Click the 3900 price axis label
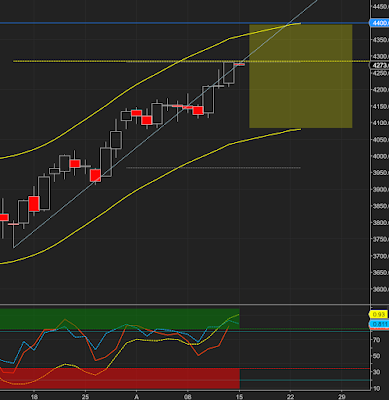Viewport: 389px width, 400px height. (x=381, y=189)
